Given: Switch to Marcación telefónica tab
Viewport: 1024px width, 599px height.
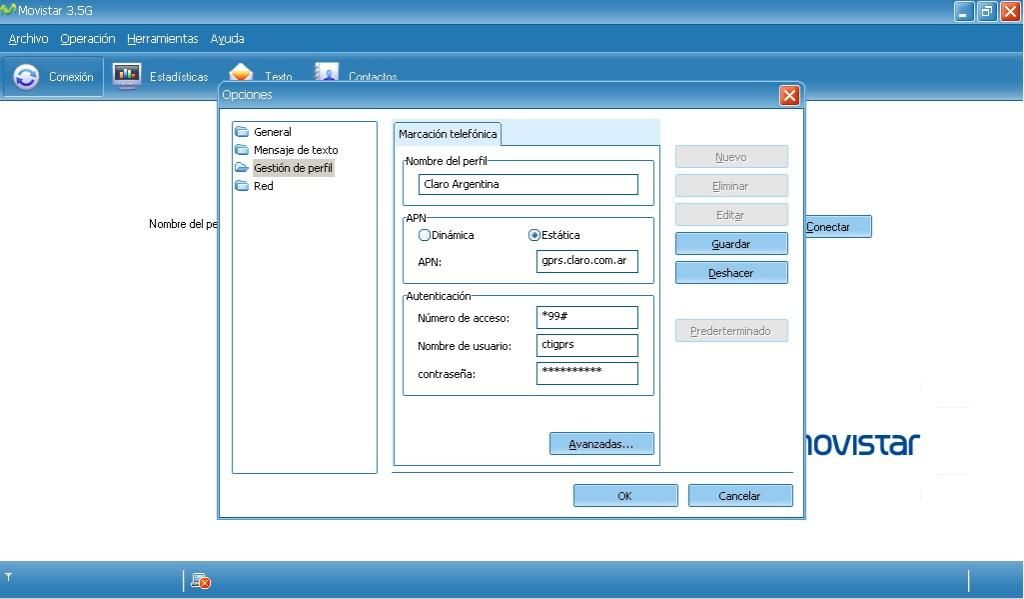Looking at the screenshot, I should (x=447, y=134).
